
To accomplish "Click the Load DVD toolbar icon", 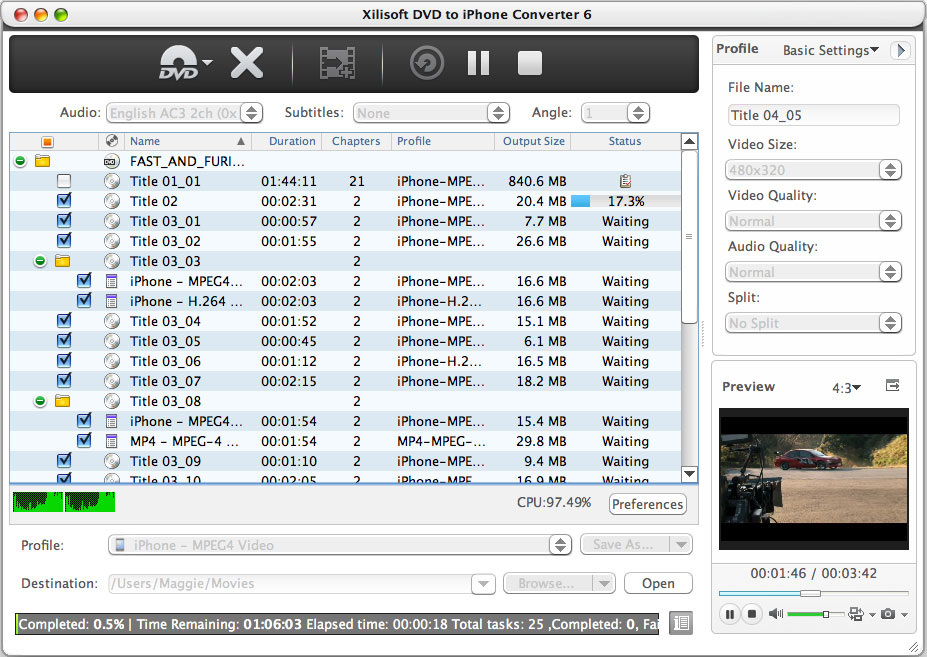I will 179,63.
